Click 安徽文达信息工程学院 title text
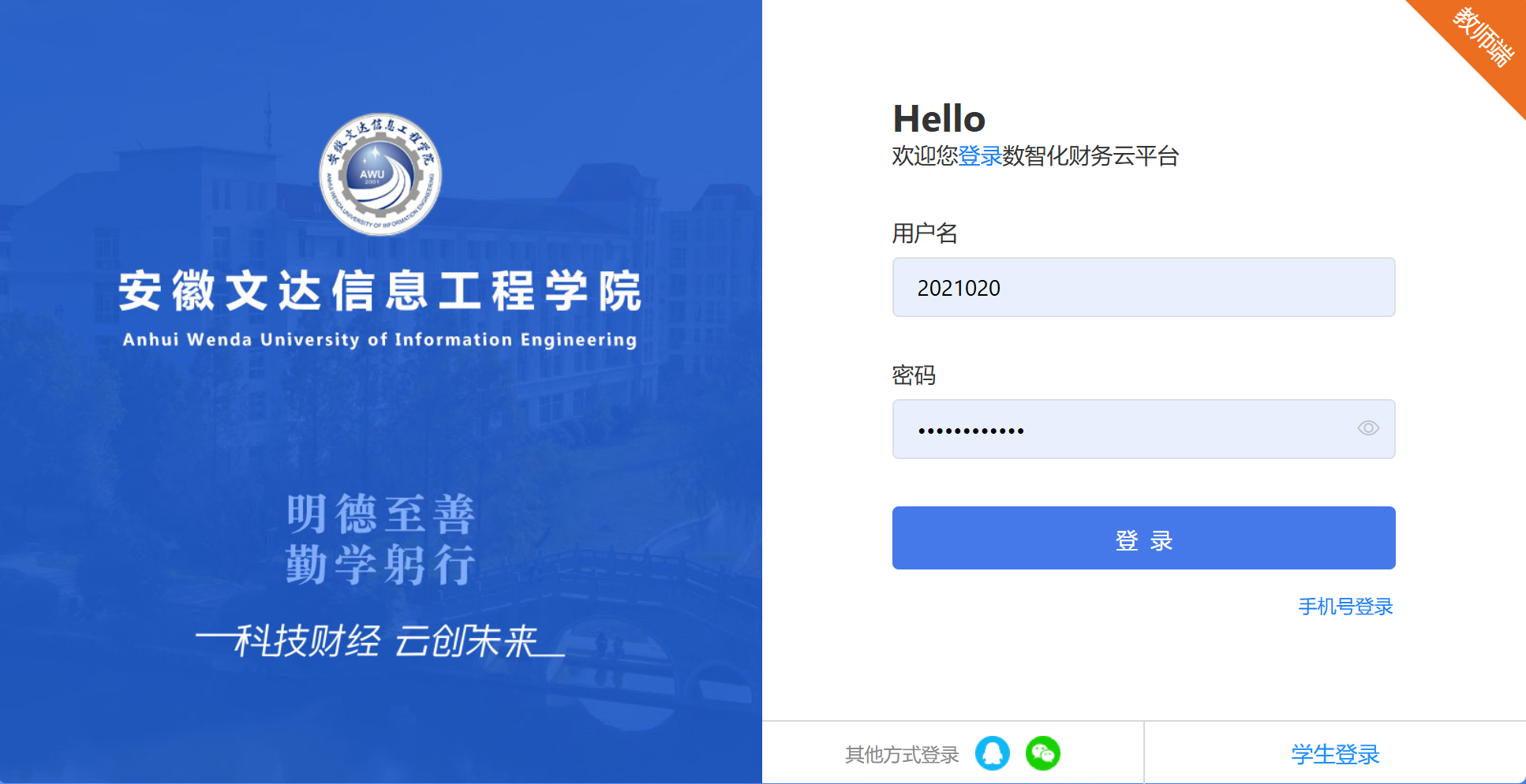 tap(380, 291)
